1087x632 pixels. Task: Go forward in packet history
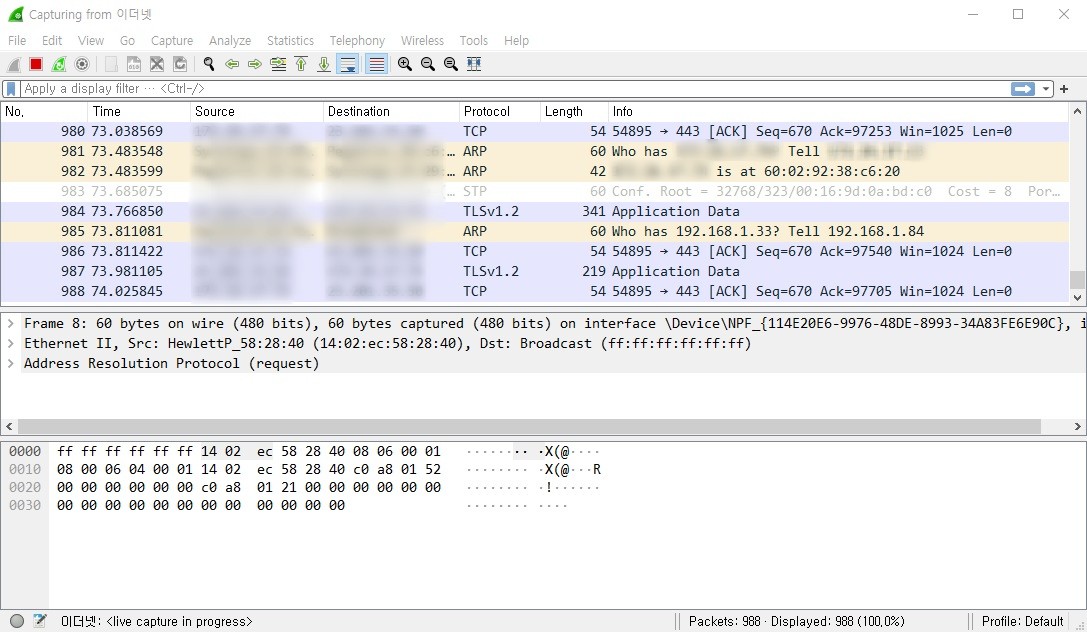pyautogui.click(x=254, y=64)
